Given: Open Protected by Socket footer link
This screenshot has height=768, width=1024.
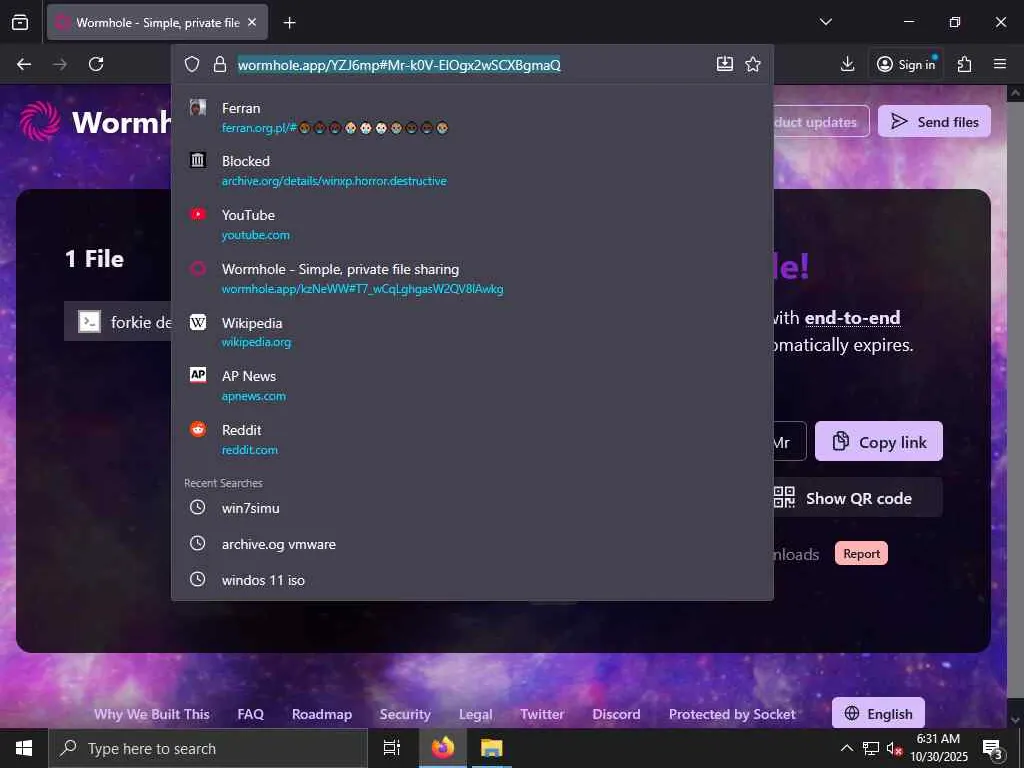Looking at the screenshot, I should pos(732,714).
